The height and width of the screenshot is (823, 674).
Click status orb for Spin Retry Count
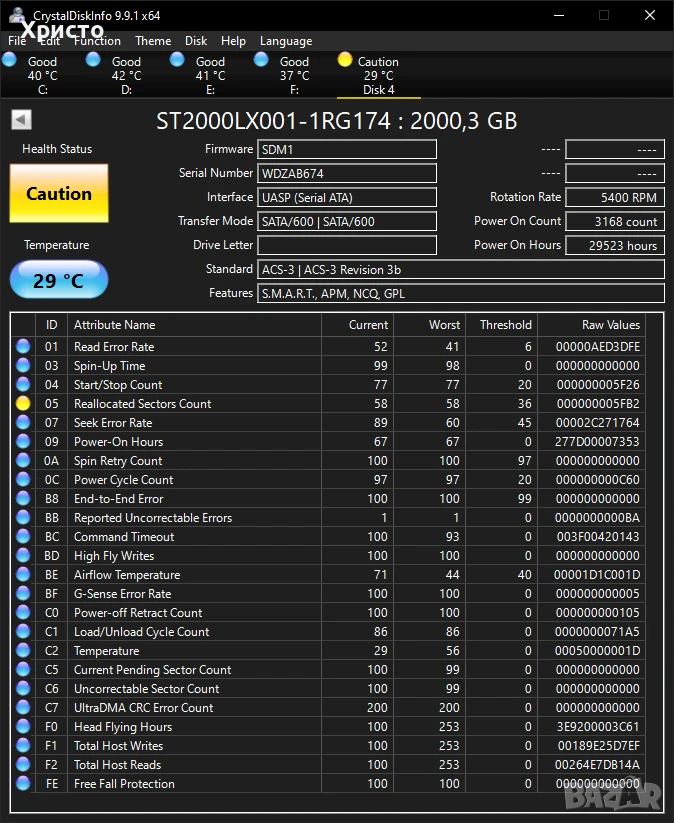click(x=23, y=460)
